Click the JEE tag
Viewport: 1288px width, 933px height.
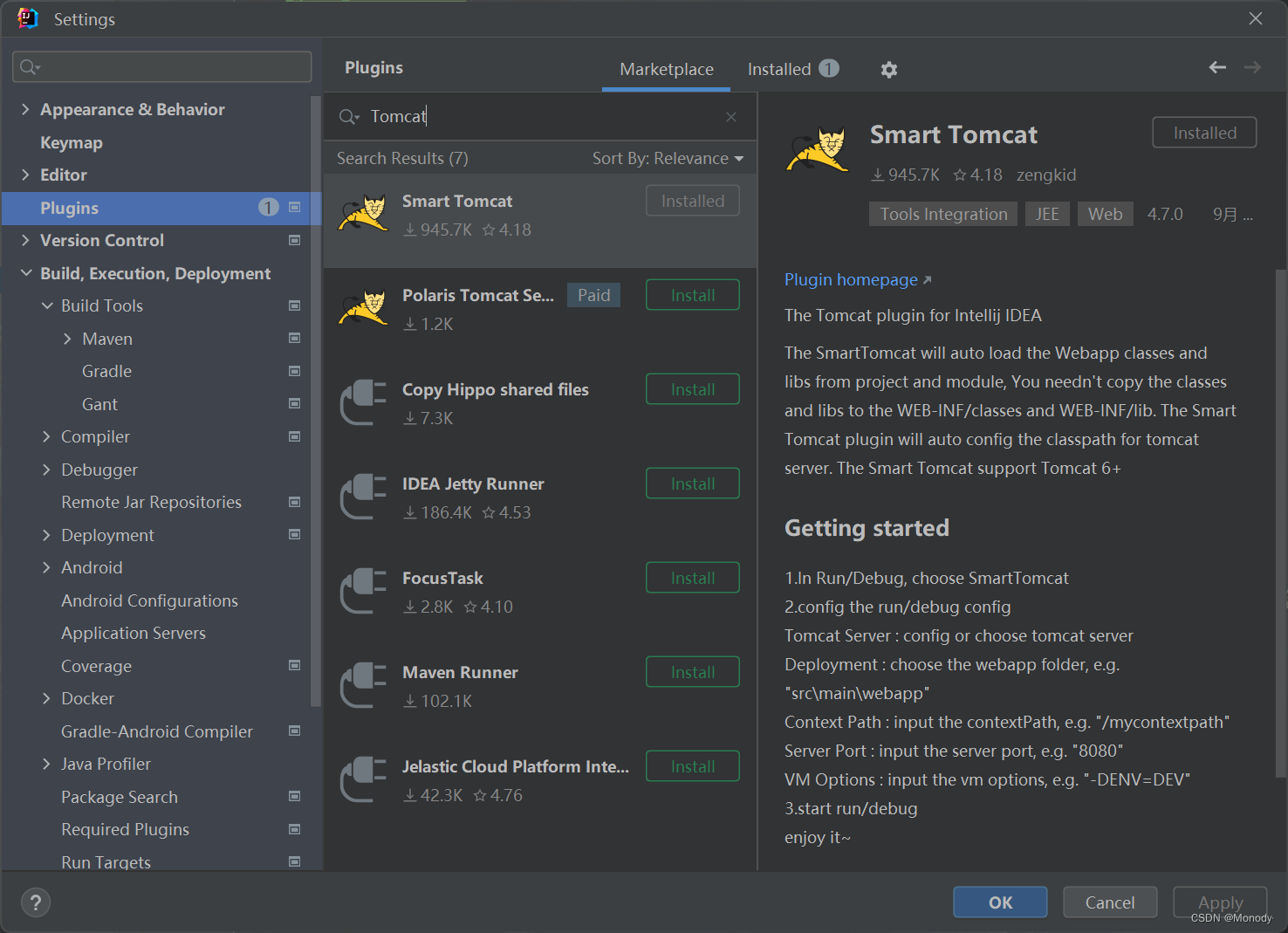click(1047, 214)
